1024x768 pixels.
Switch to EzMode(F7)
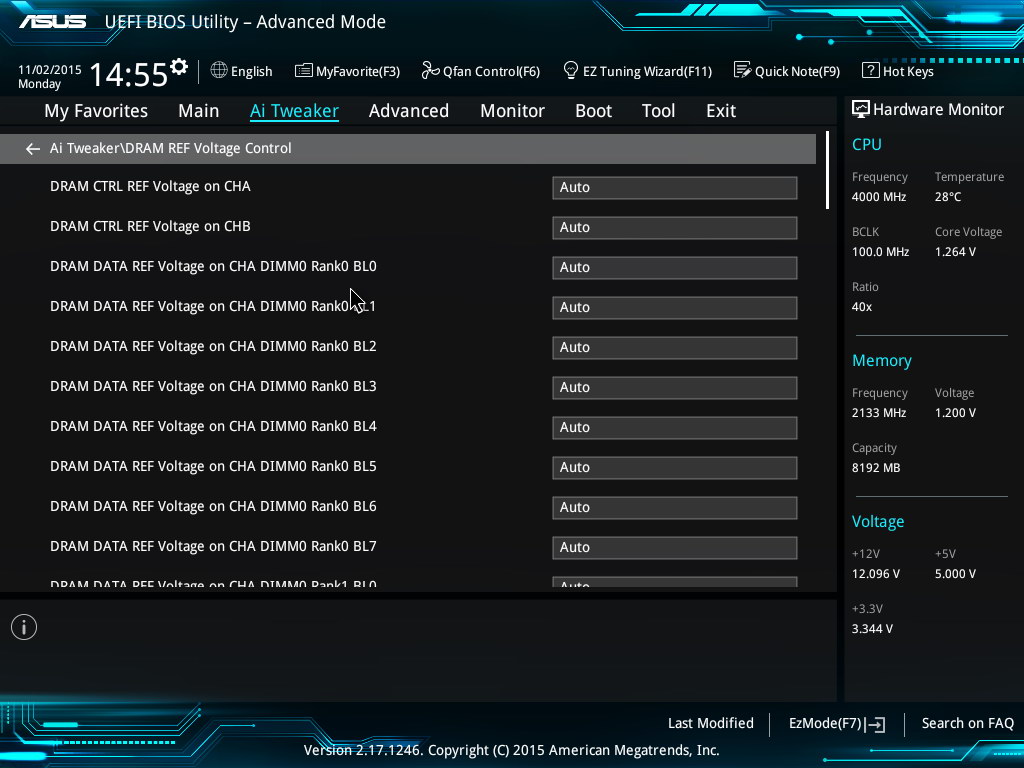tap(836, 723)
